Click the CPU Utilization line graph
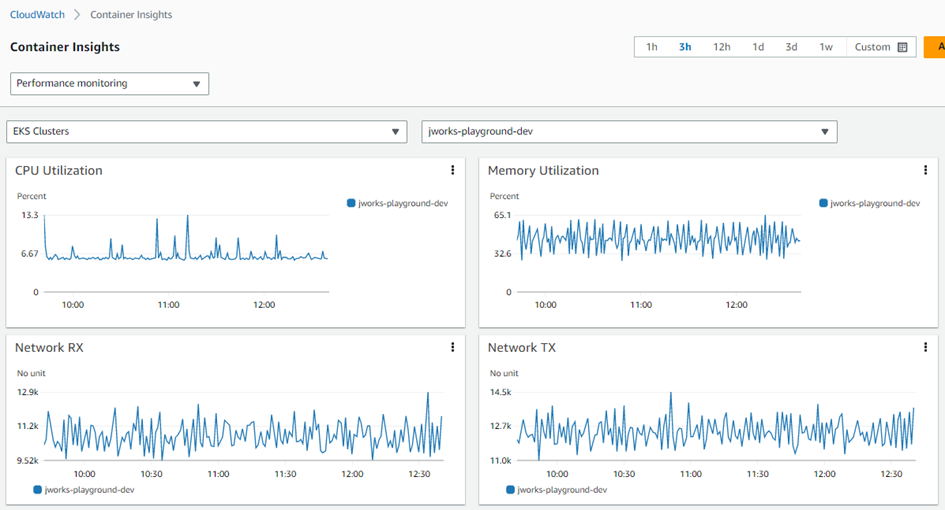Viewport: 945px width, 510px height. 186,238
